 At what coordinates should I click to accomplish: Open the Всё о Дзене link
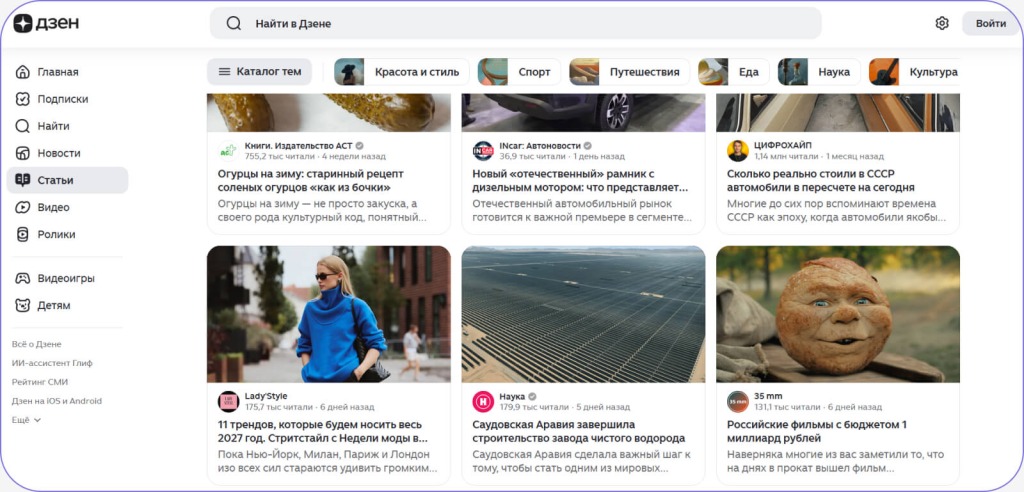37,344
